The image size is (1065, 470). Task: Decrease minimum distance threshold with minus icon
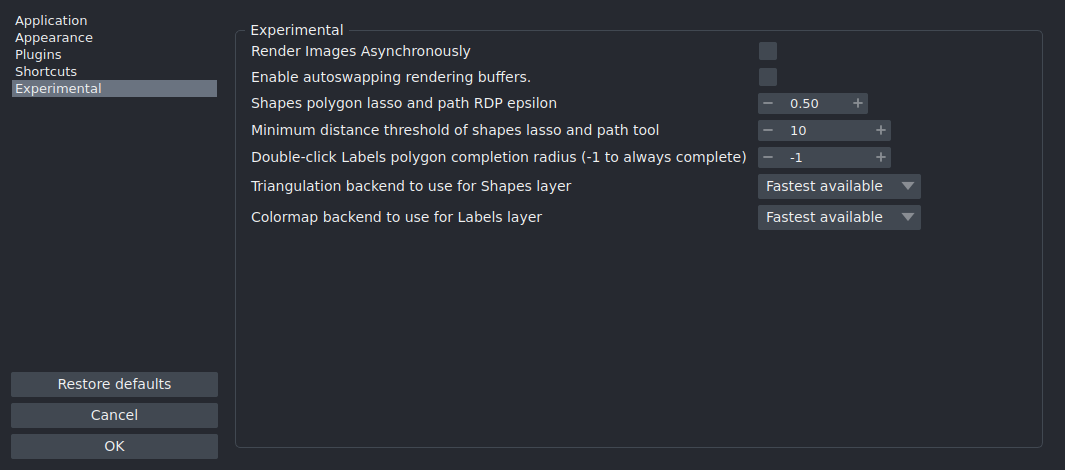tap(768, 130)
